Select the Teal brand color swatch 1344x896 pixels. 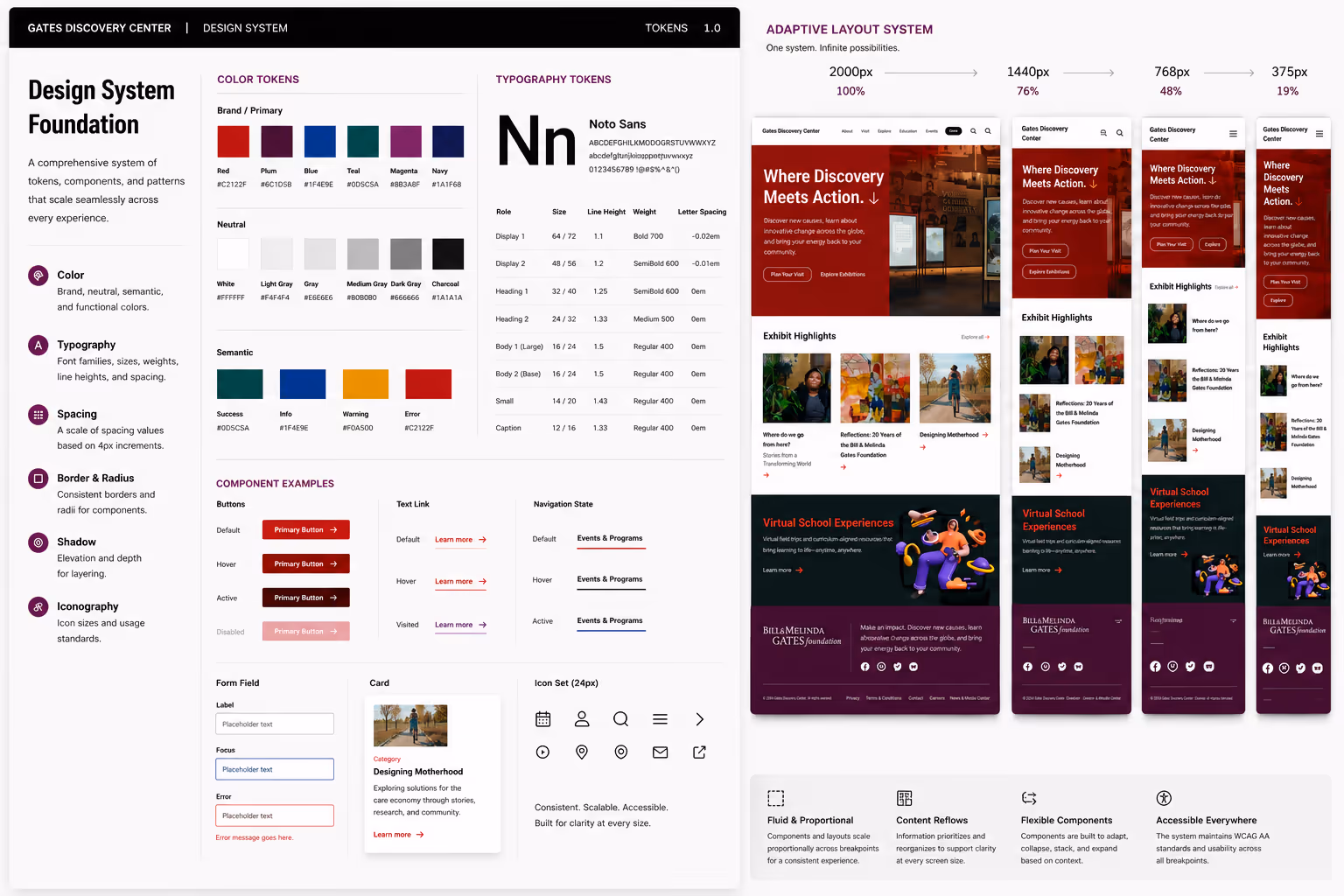point(363,142)
